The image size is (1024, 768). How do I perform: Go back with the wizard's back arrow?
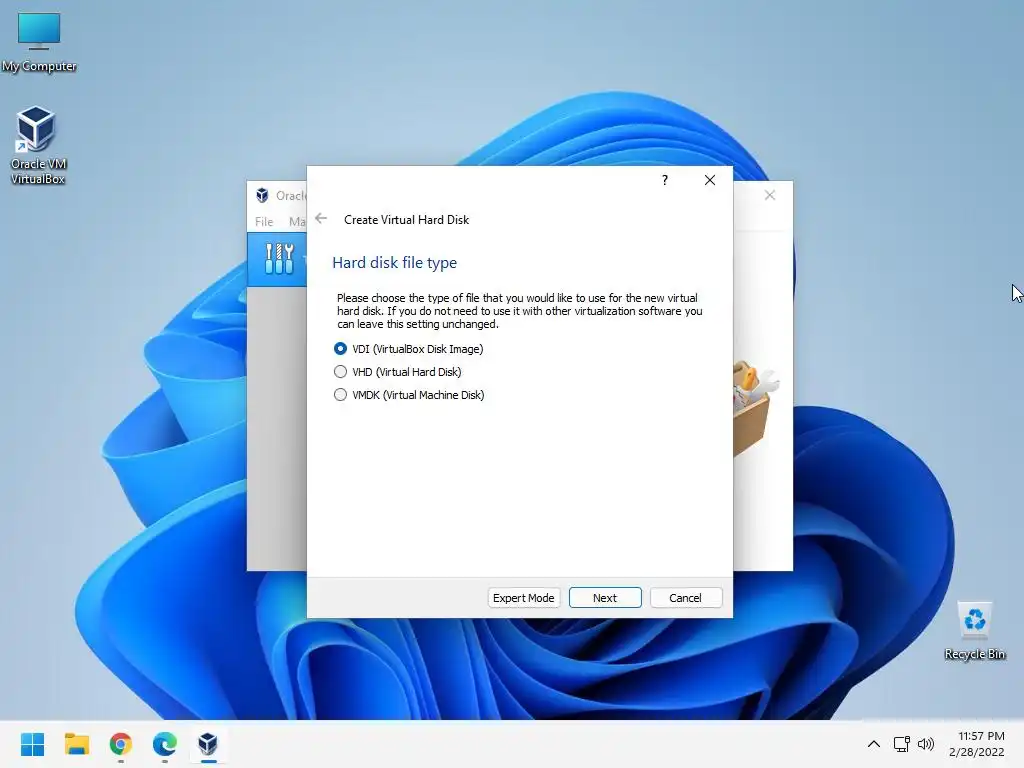tap(321, 218)
